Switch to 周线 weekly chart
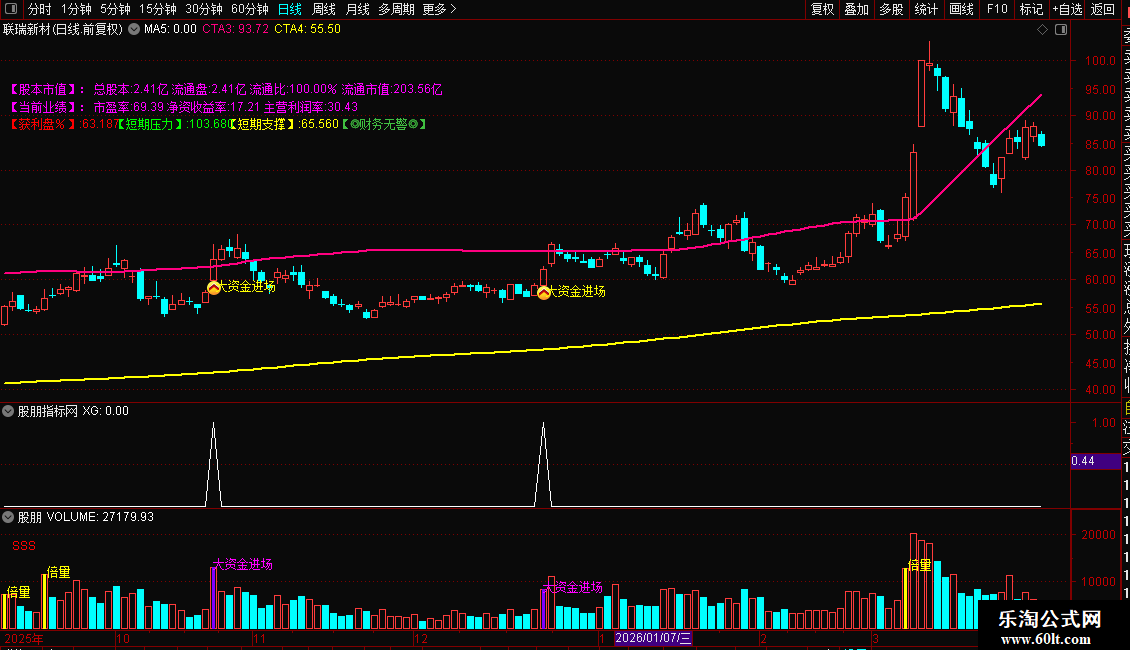1130x650 pixels. click(x=324, y=9)
